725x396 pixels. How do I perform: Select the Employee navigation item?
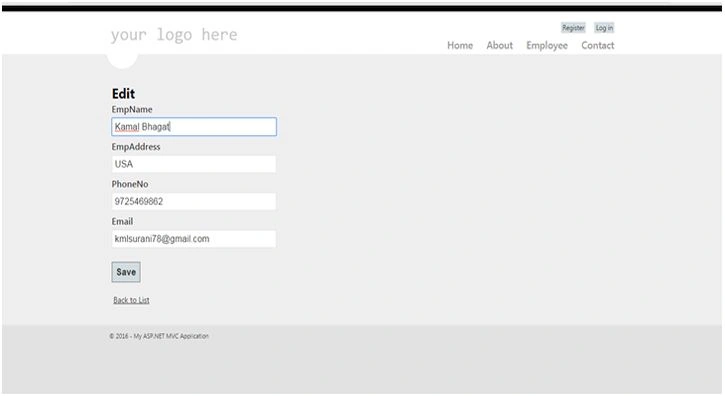pyautogui.click(x=547, y=45)
